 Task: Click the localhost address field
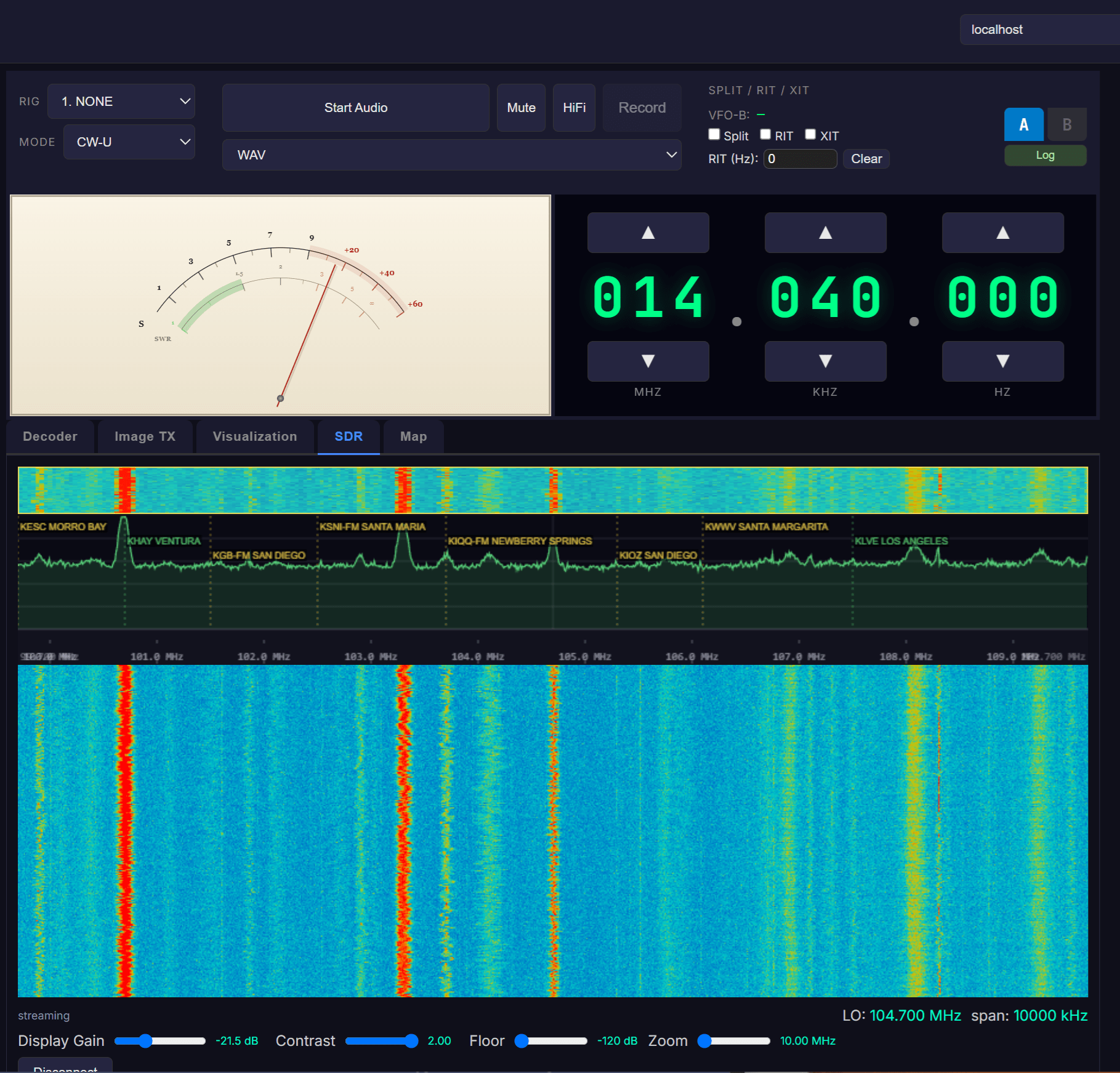pyautogui.click(x=1039, y=30)
